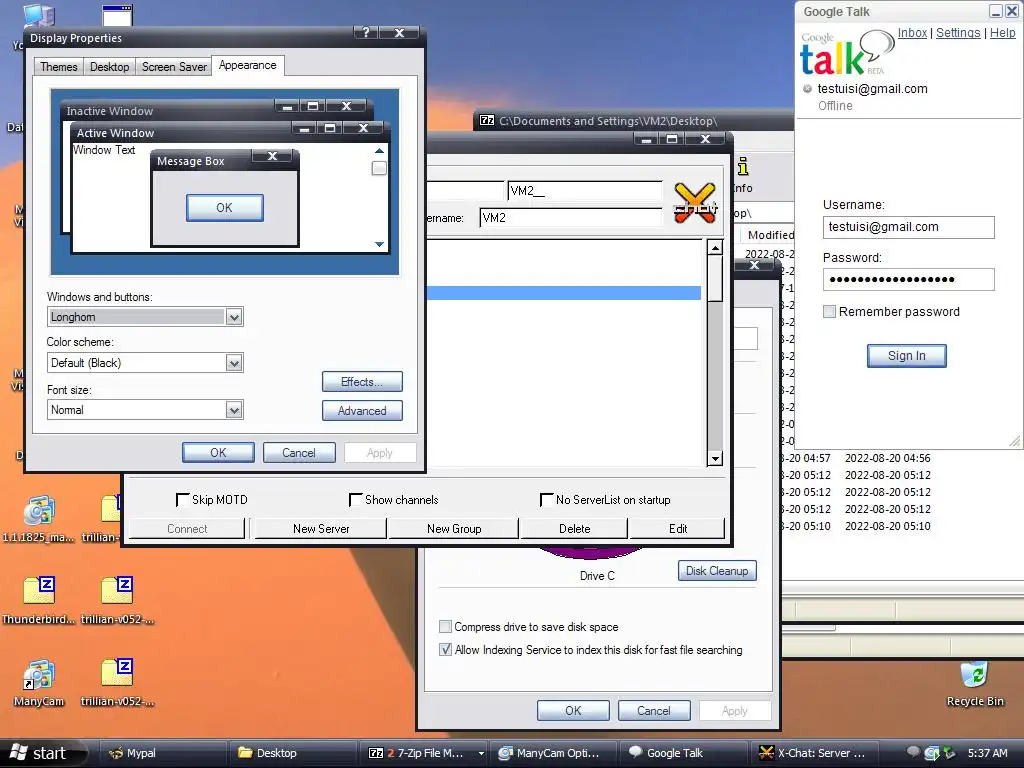Click Advanced button in Display Properties

click(x=362, y=411)
